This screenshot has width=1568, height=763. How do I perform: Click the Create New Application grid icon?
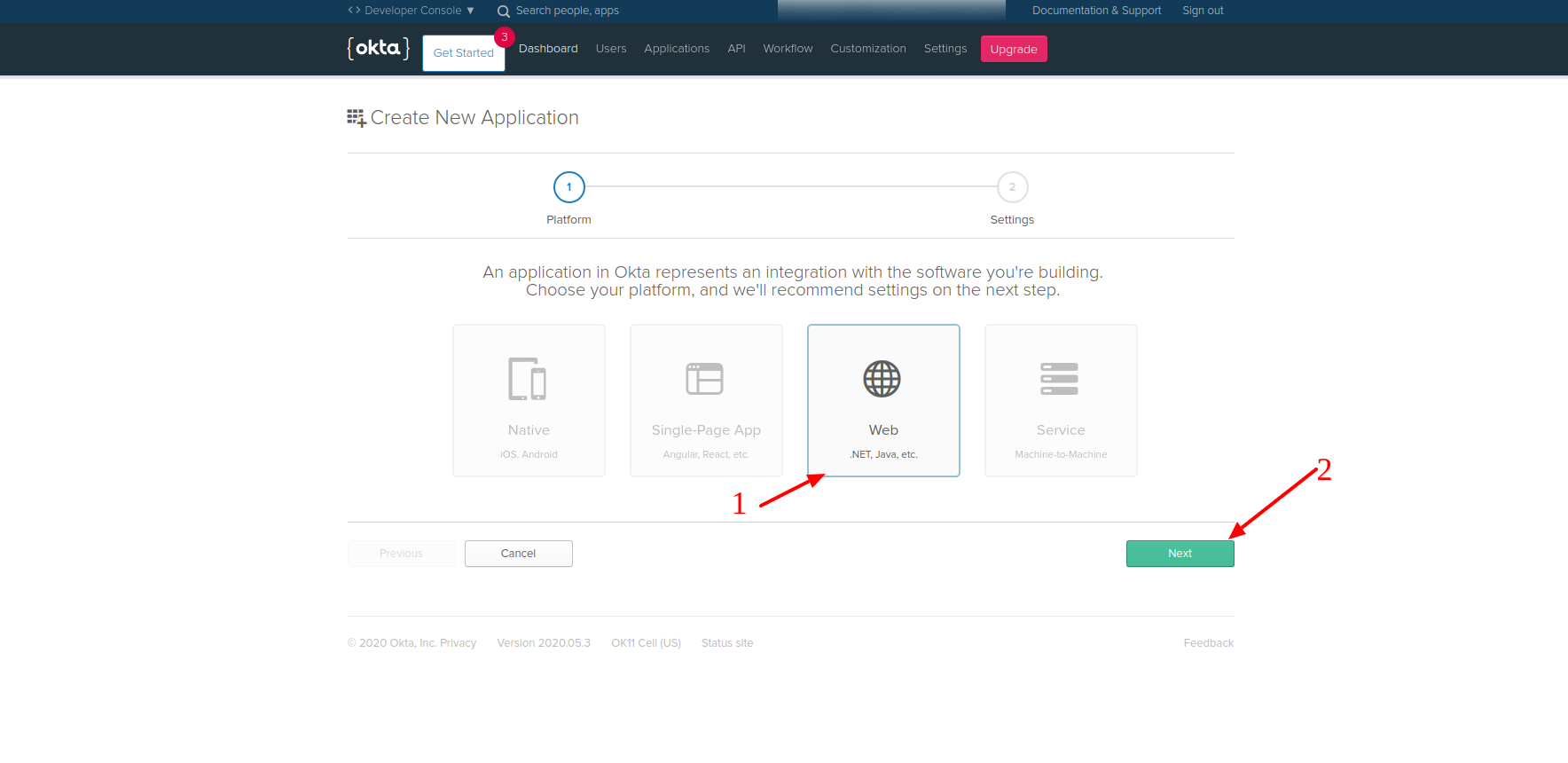click(x=357, y=118)
